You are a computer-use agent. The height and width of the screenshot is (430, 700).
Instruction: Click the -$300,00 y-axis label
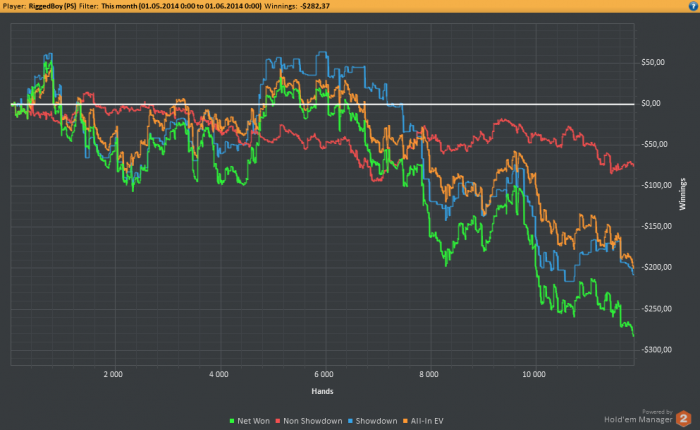tap(656, 350)
